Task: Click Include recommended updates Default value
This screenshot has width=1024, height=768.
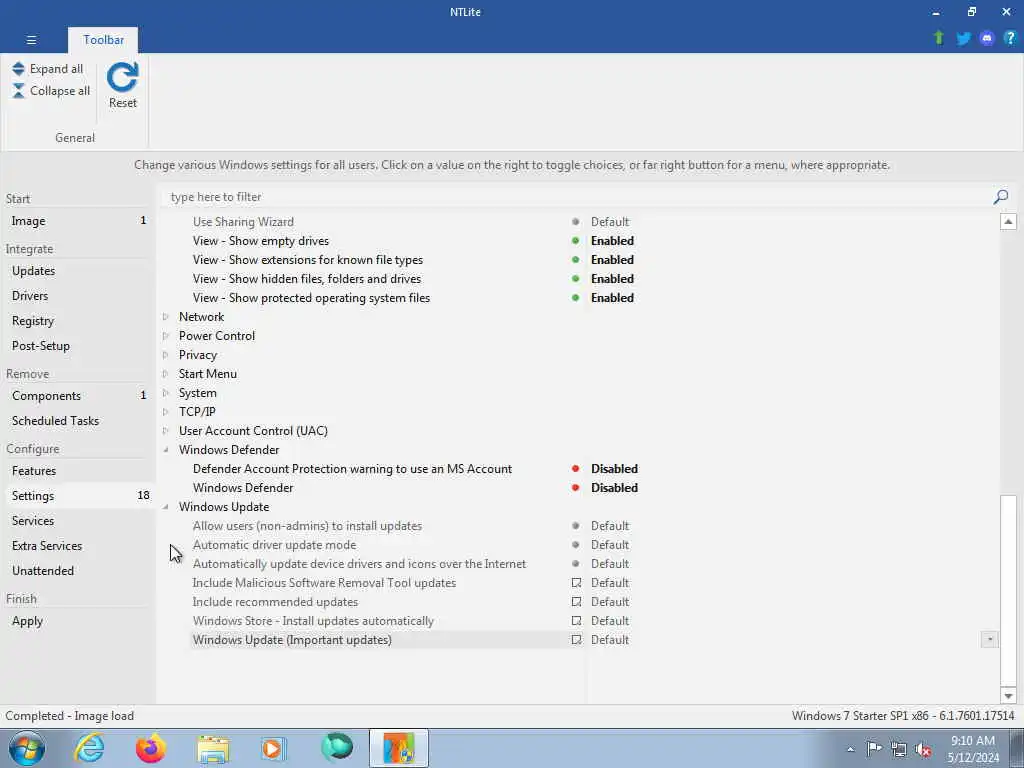Action: point(610,601)
